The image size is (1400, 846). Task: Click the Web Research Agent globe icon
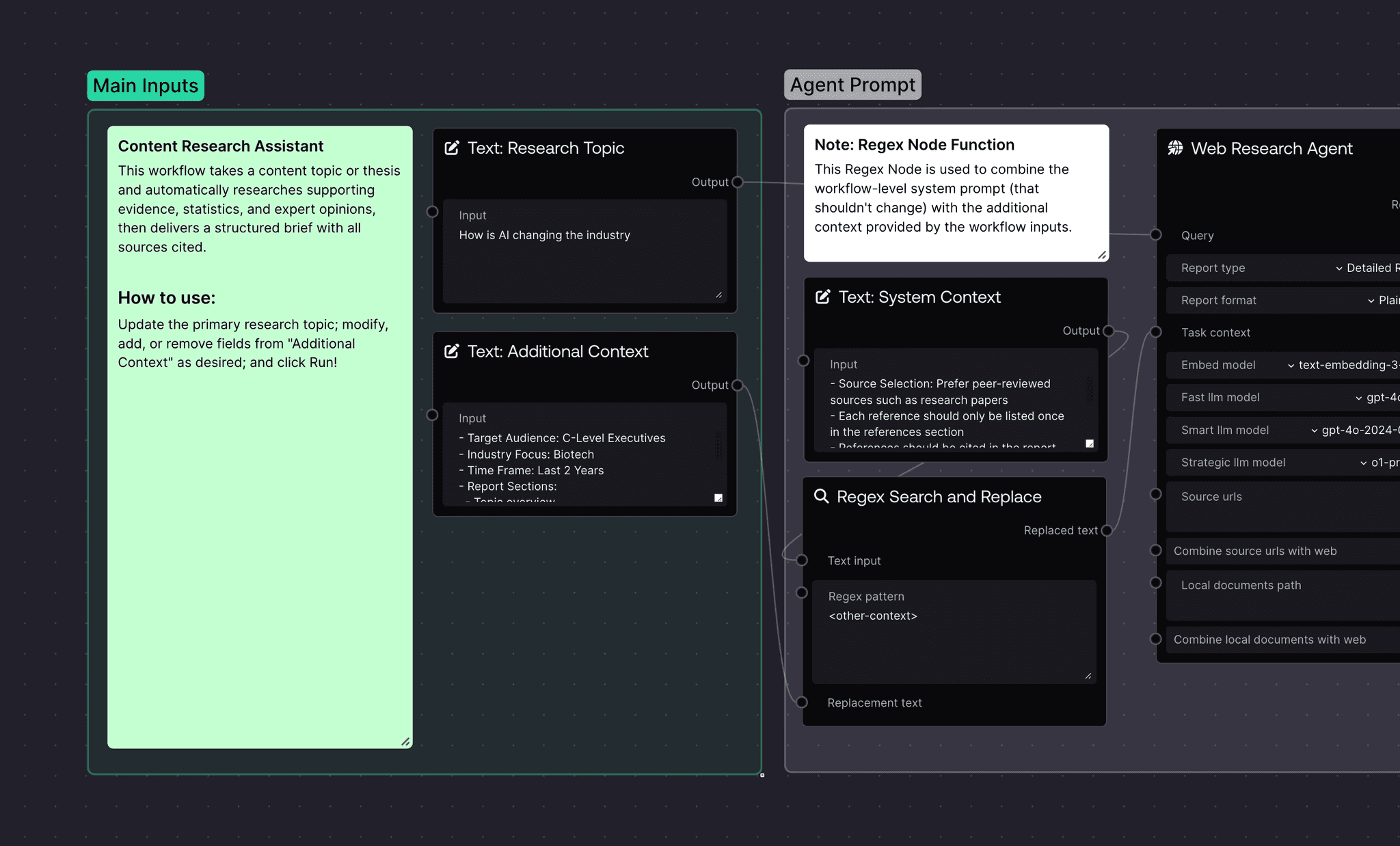[1175, 148]
